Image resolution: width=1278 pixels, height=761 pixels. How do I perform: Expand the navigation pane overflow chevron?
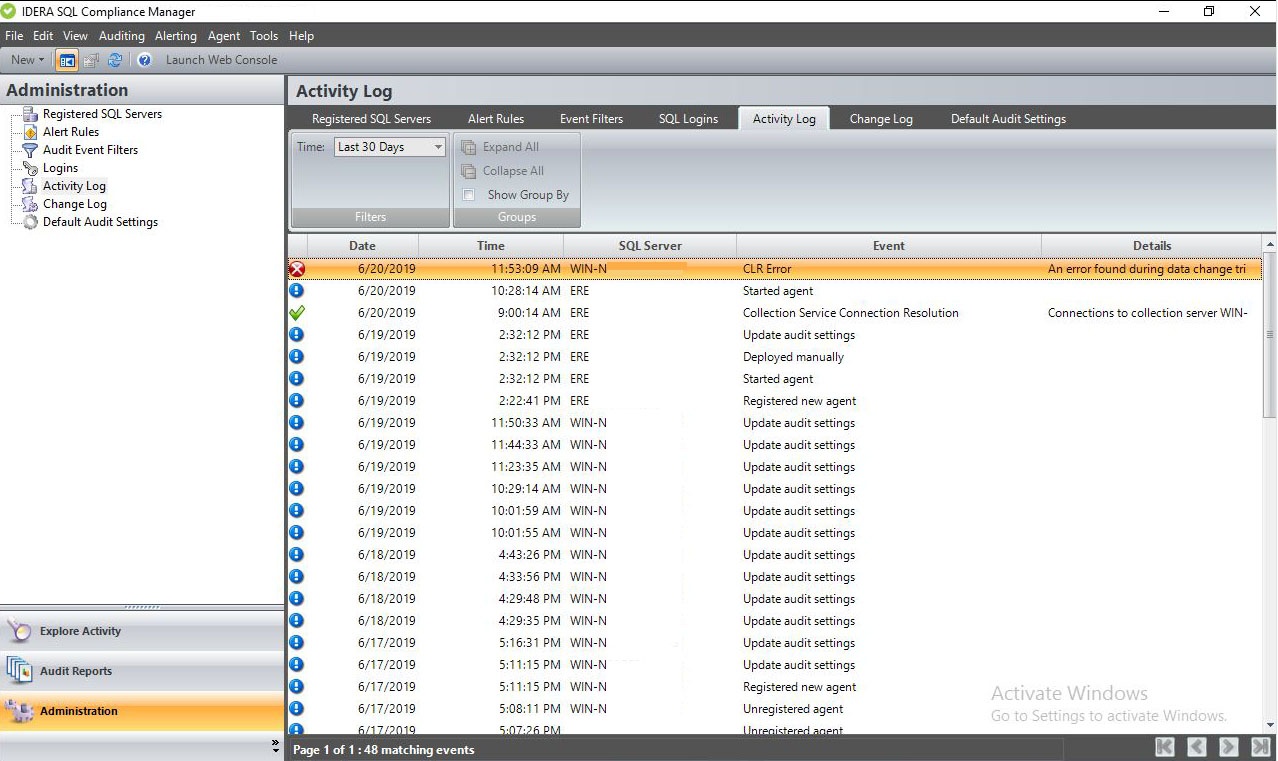click(x=276, y=746)
